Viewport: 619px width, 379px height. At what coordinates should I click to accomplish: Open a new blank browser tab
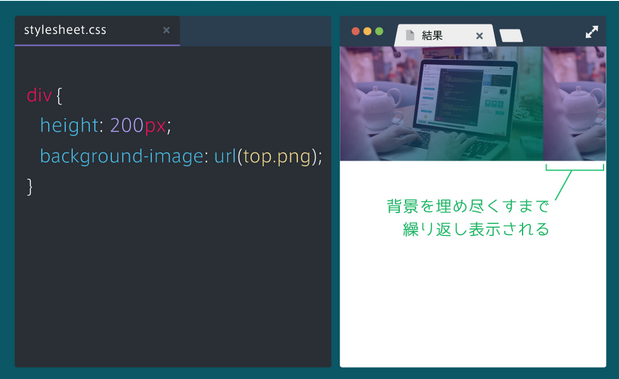click(511, 36)
